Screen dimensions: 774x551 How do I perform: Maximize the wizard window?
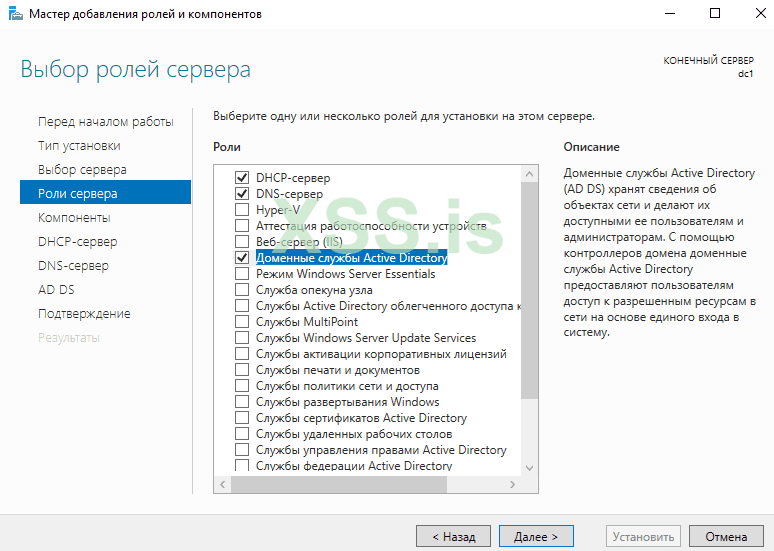715,13
